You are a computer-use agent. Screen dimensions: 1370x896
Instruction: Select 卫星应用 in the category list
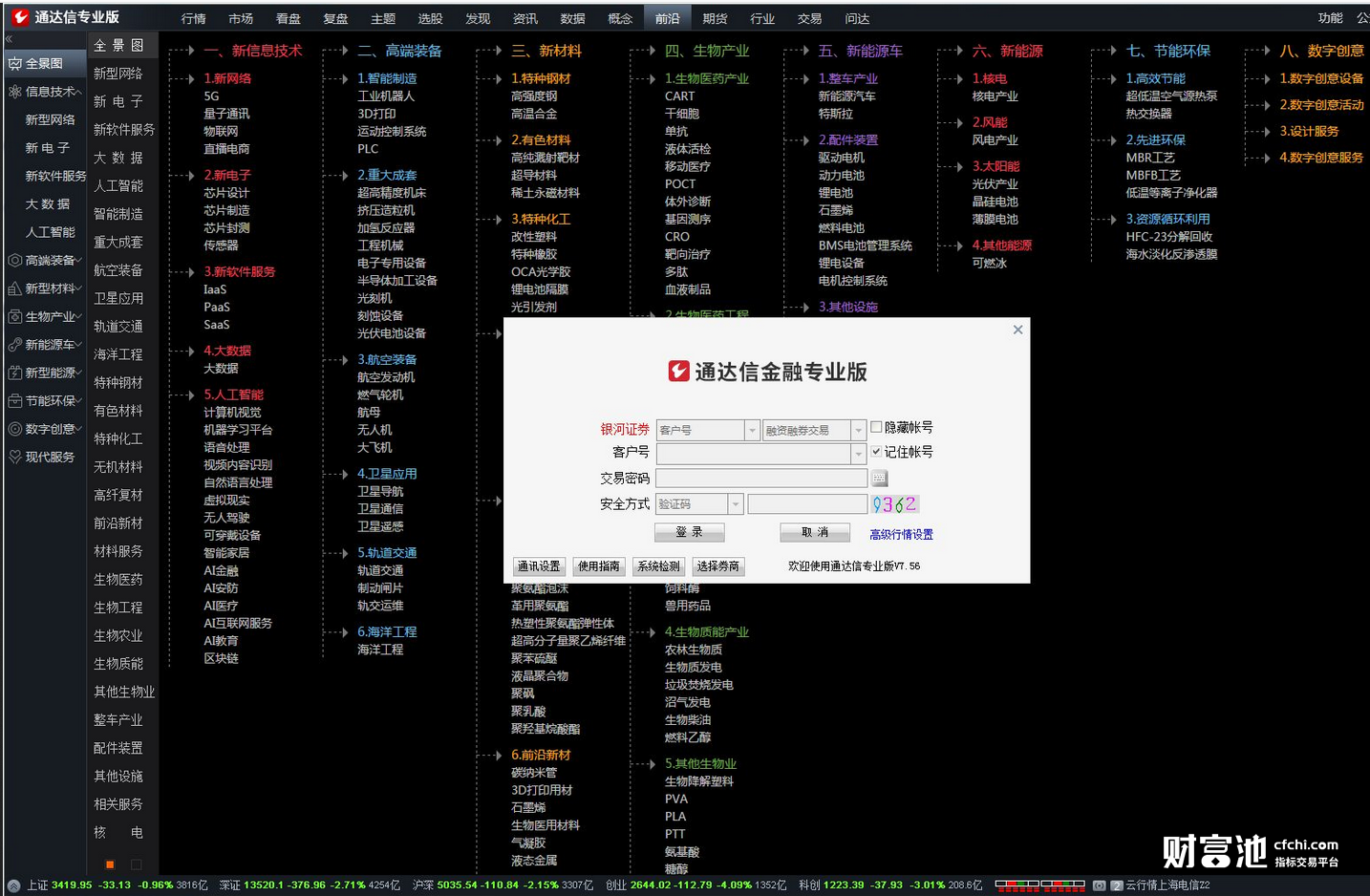point(118,298)
